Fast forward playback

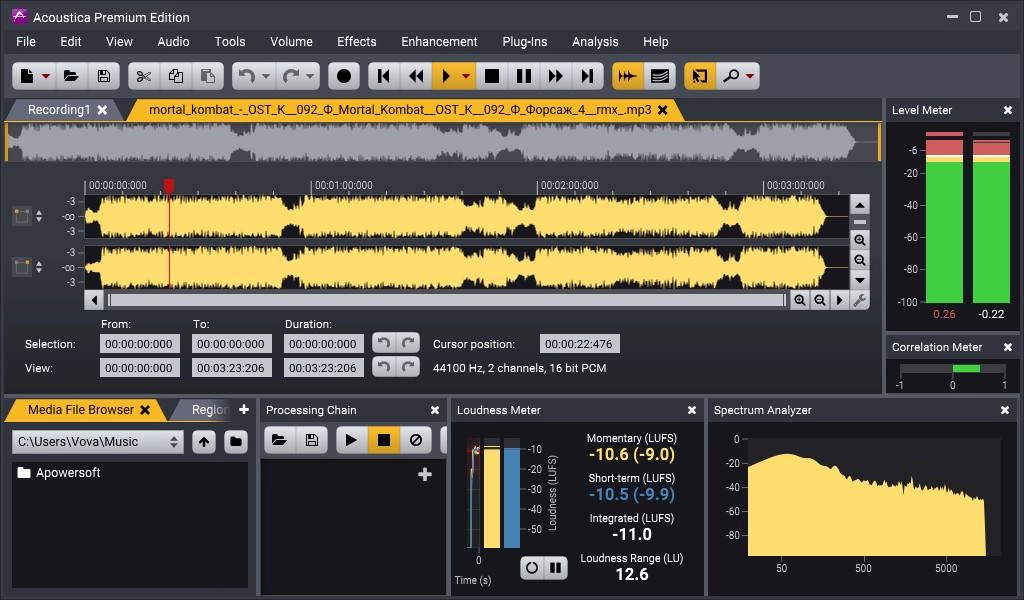coord(556,76)
